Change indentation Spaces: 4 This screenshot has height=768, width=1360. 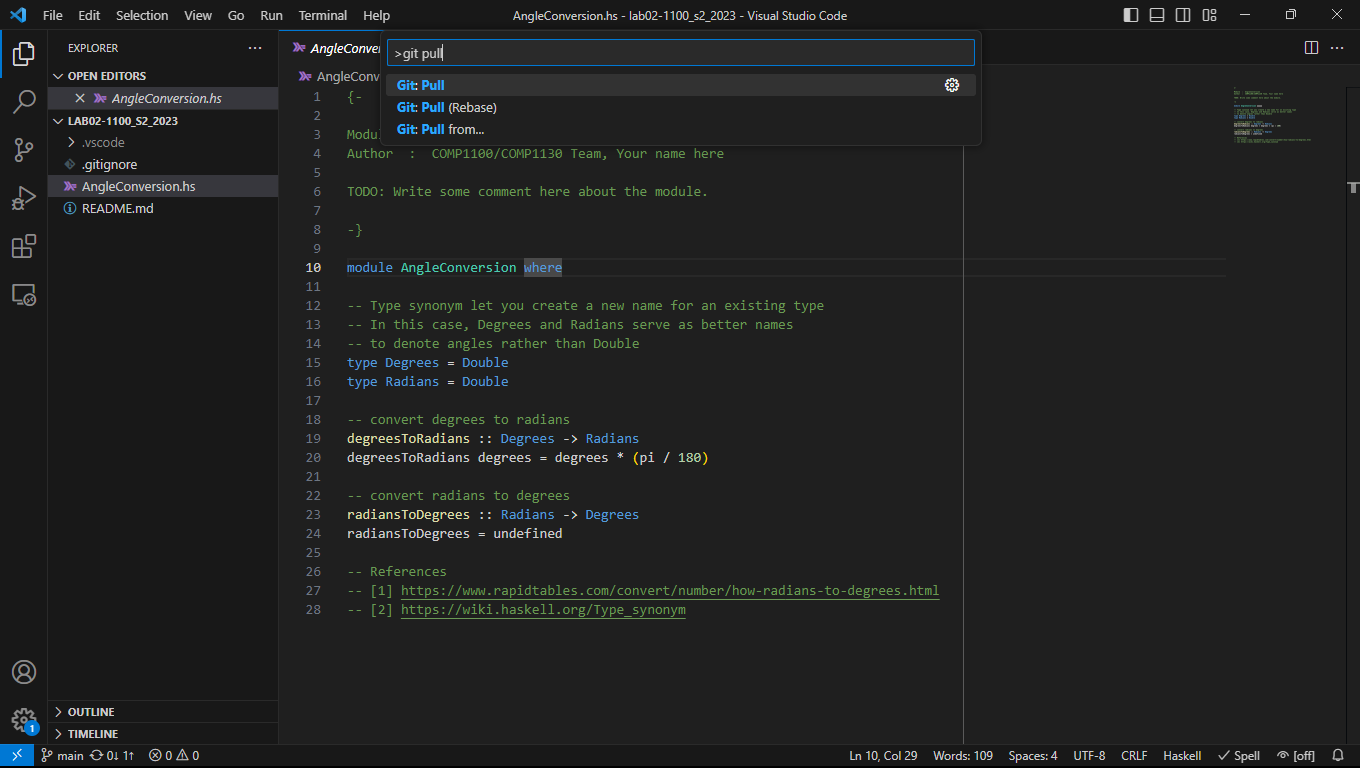[x=1033, y=756]
